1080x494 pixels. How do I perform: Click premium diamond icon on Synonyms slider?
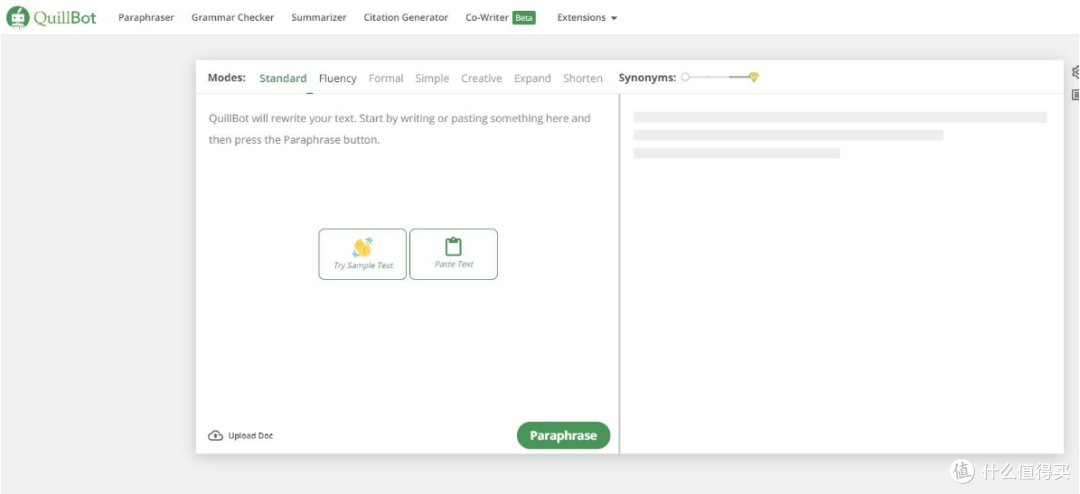pyautogui.click(x=754, y=77)
